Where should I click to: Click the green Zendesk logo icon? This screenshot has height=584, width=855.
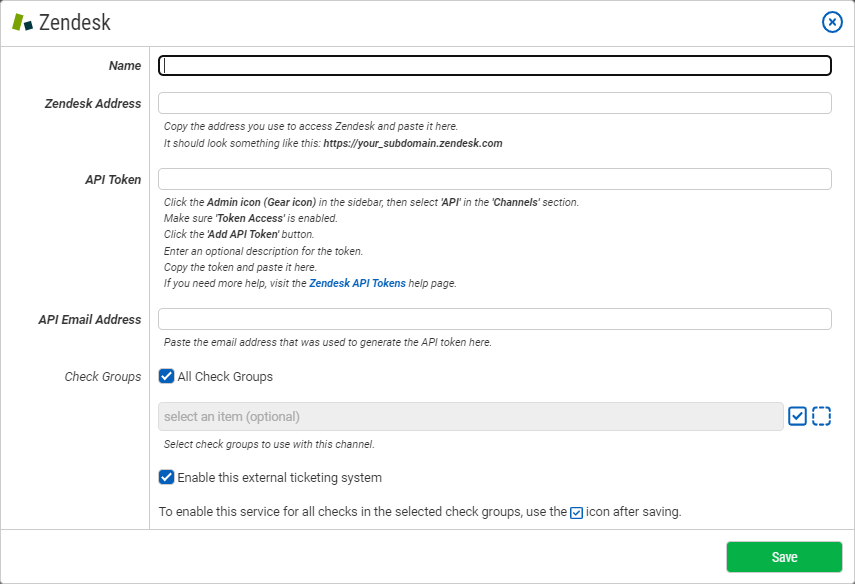22,22
